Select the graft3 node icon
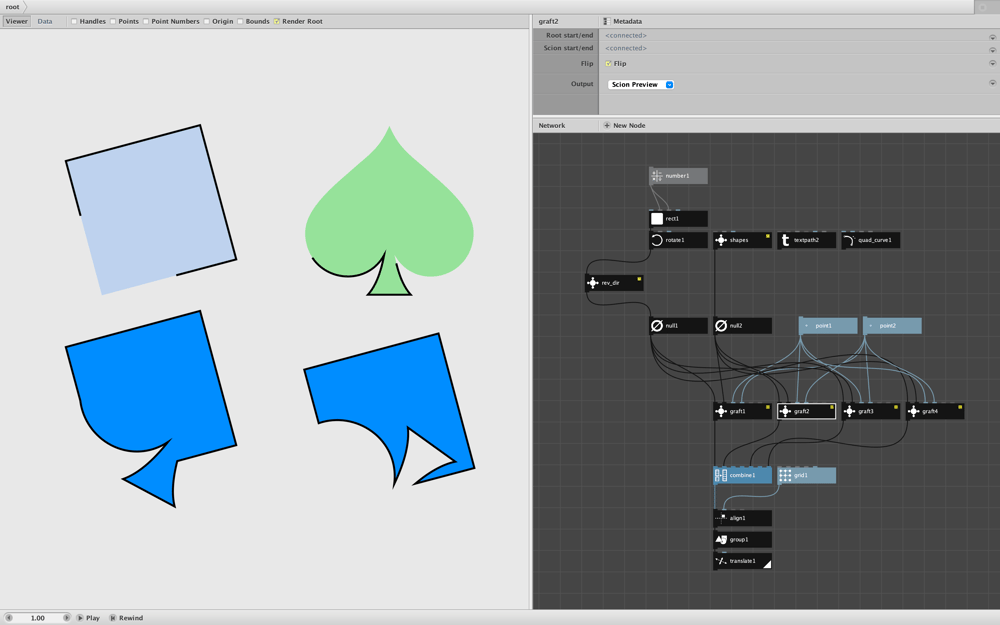 point(849,411)
